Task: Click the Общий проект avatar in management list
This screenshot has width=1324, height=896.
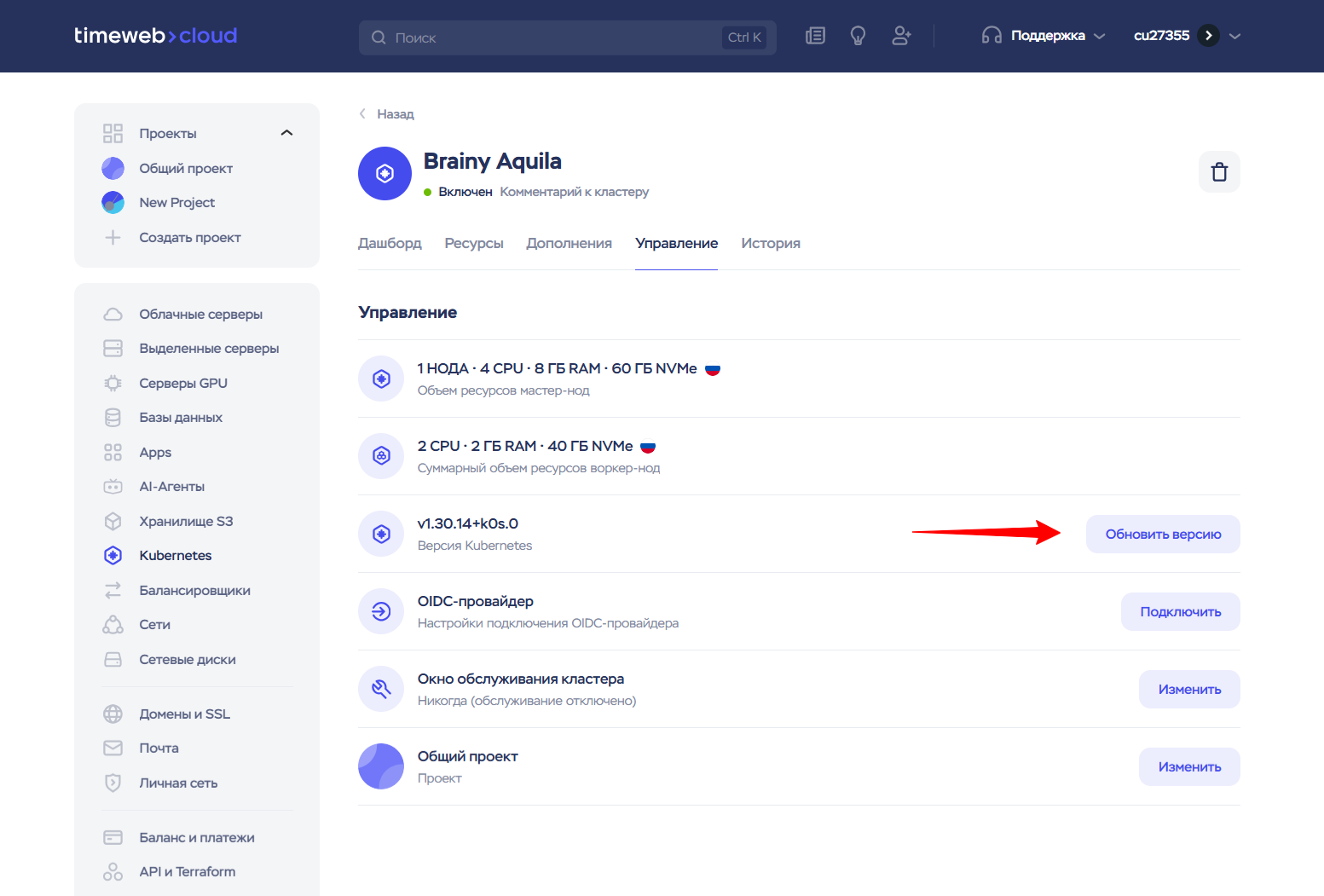Action: coord(381,766)
